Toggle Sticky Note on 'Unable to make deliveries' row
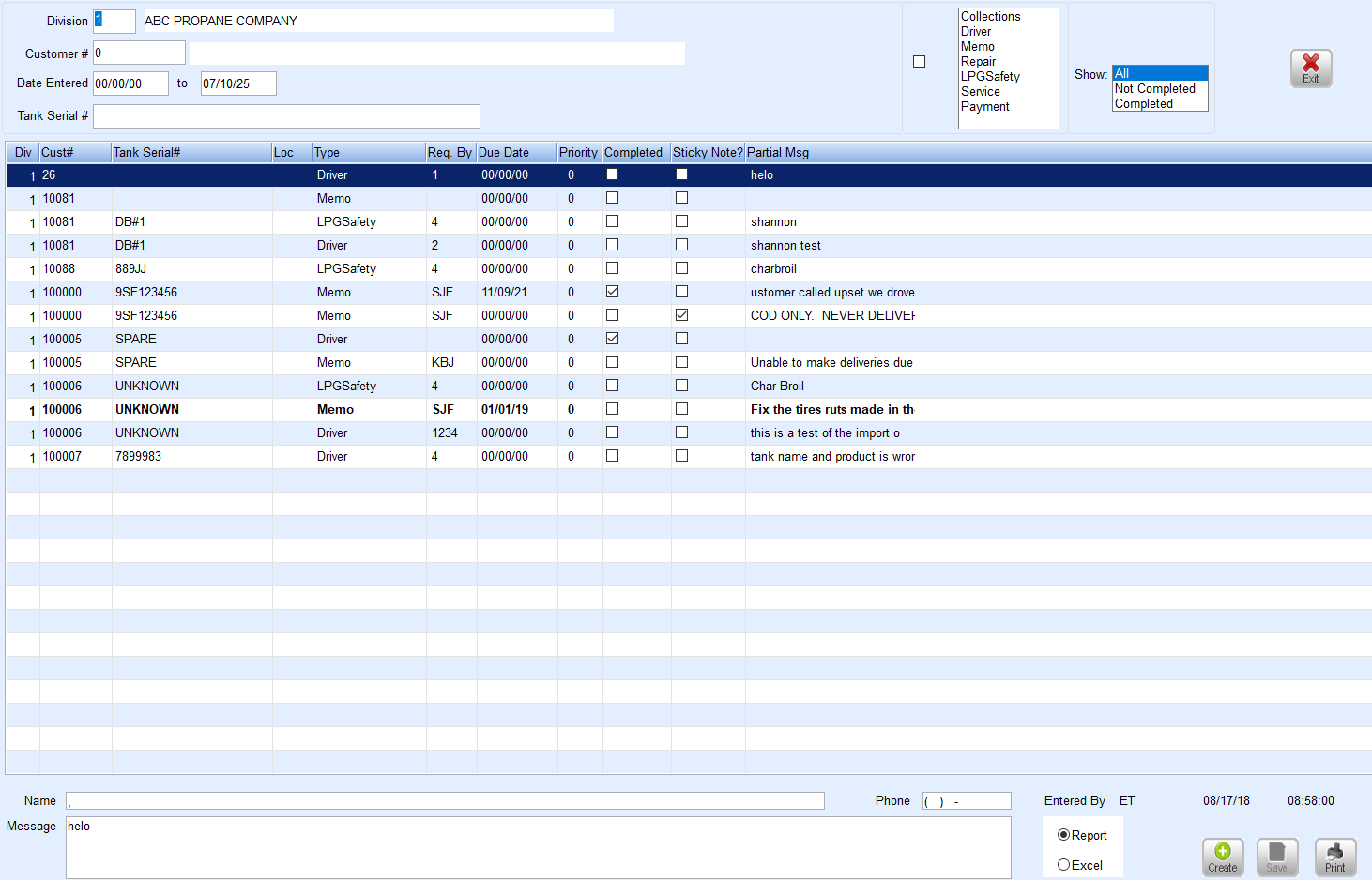The height and width of the screenshot is (880, 1372). (681, 362)
